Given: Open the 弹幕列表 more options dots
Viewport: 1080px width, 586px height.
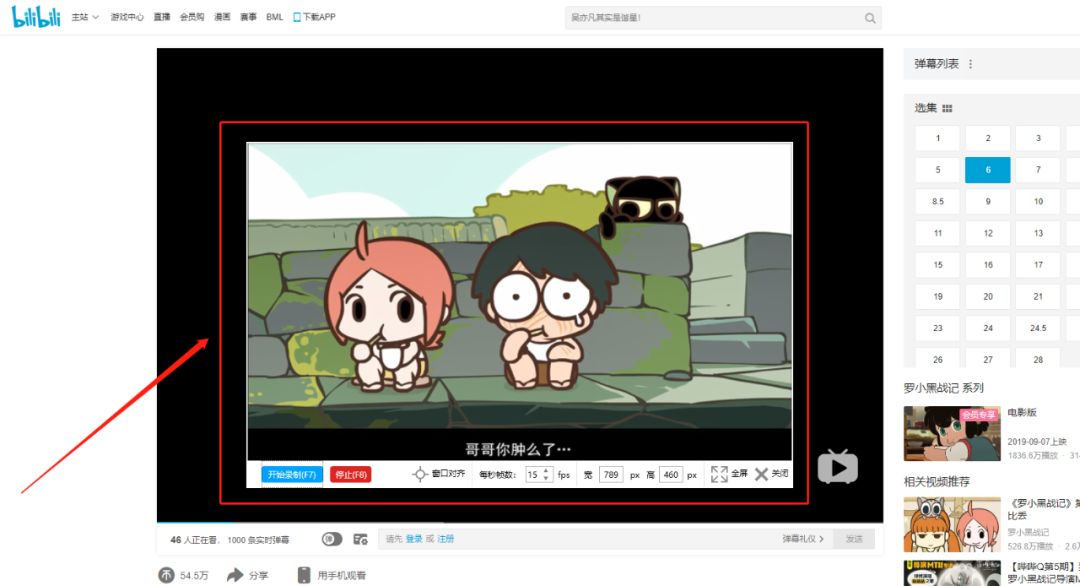Looking at the screenshot, I should click(x=970, y=64).
